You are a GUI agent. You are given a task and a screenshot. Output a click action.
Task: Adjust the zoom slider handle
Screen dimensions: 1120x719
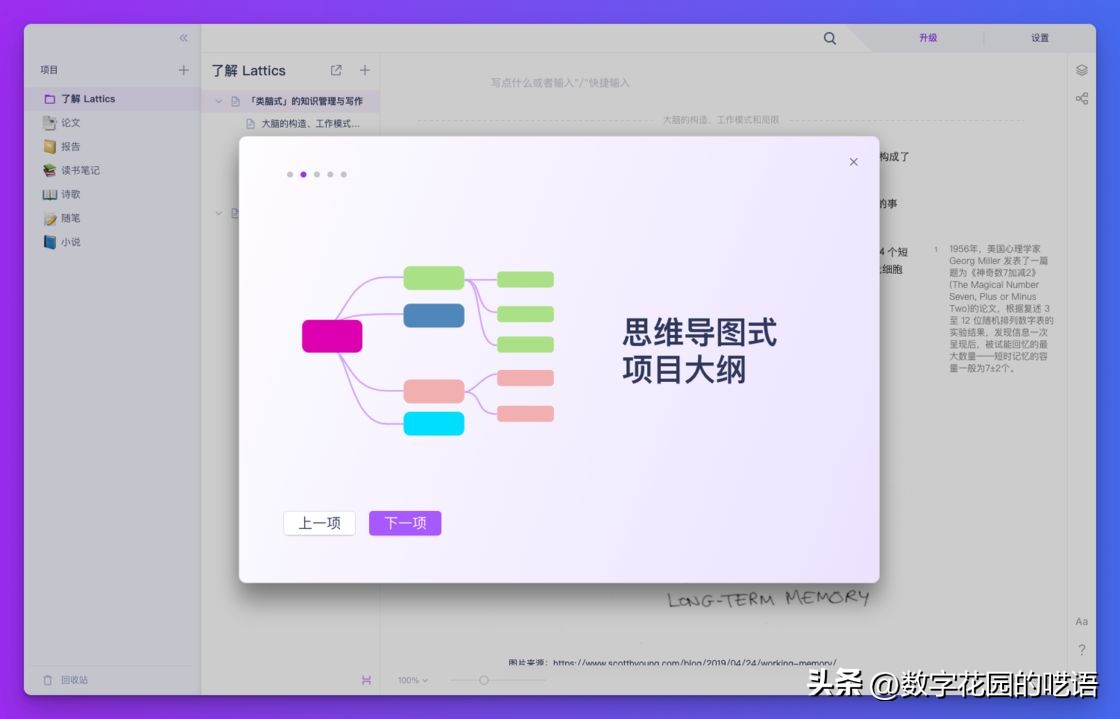pyautogui.click(x=484, y=680)
